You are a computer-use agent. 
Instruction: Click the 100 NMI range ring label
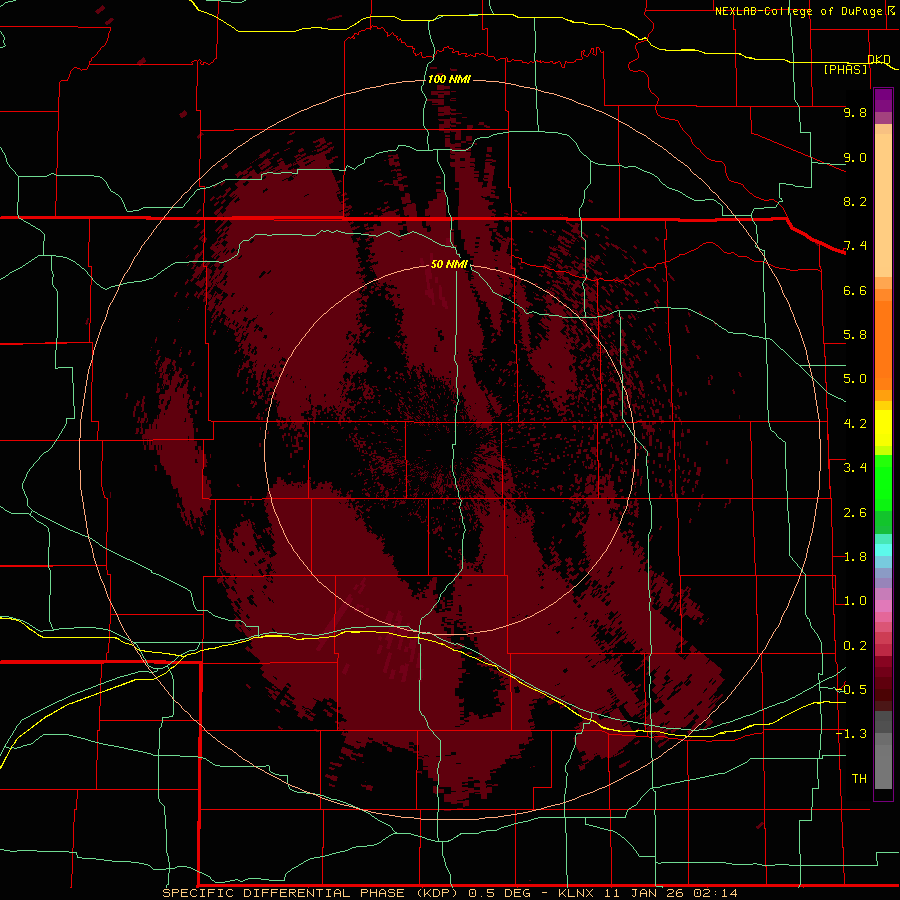pos(449,79)
